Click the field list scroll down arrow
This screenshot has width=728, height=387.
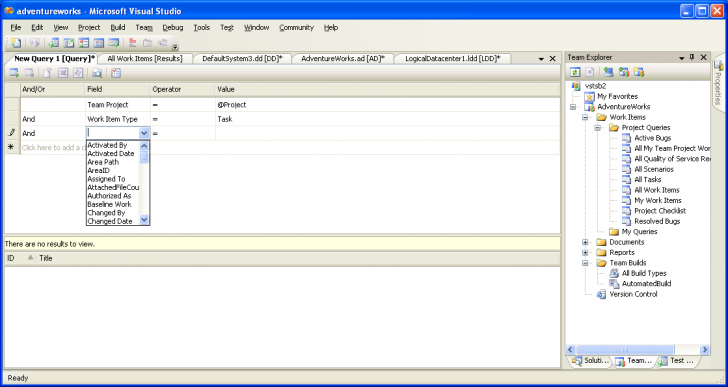click(144, 220)
